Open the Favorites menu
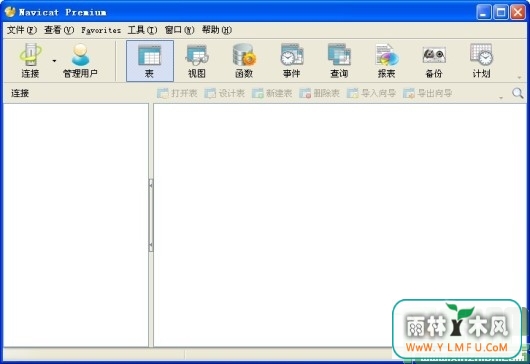 click(x=101, y=30)
